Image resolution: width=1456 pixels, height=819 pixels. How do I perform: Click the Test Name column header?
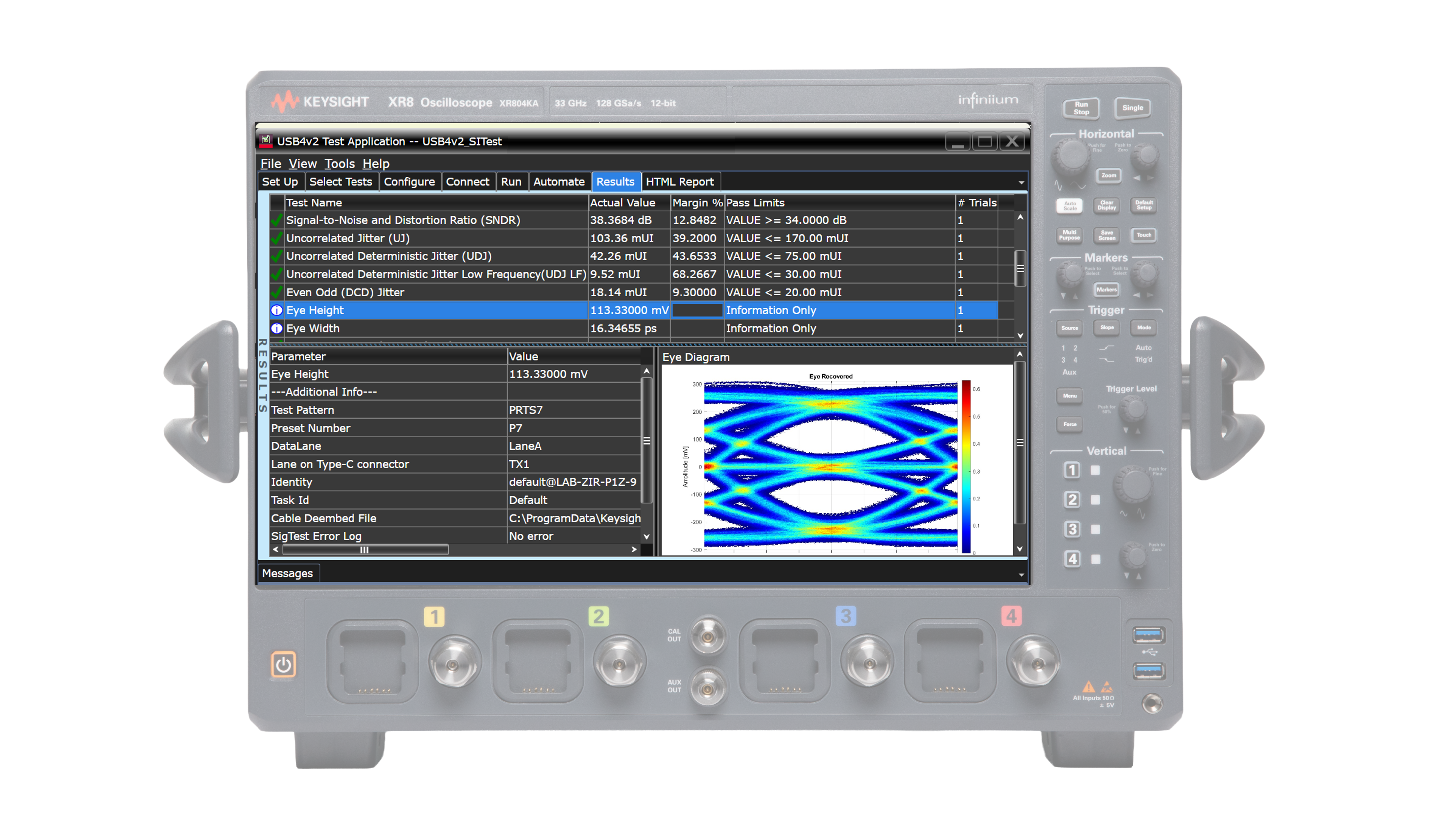[436, 202]
